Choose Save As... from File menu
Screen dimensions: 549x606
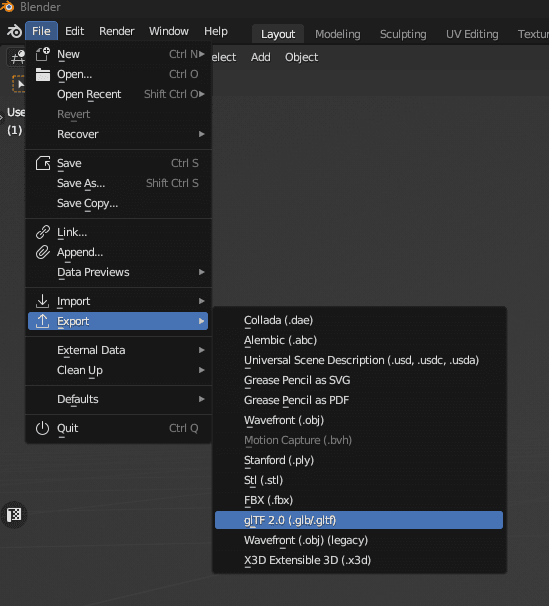(118, 183)
